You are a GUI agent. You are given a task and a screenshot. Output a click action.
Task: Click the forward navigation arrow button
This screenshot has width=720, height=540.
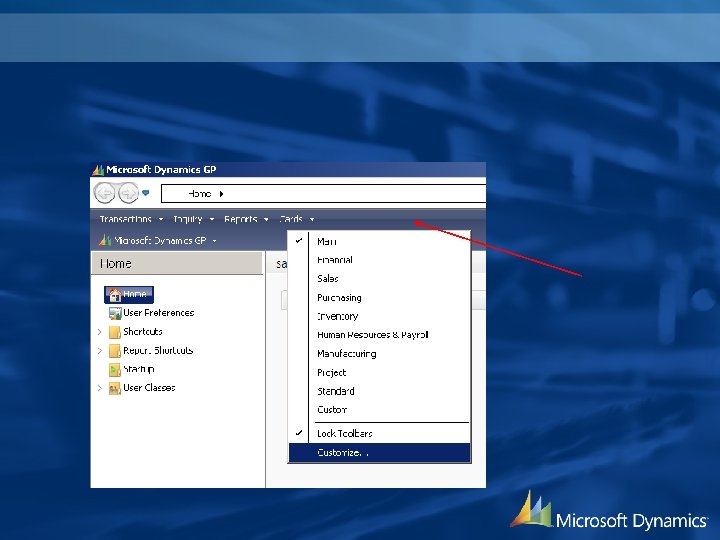(x=129, y=193)
